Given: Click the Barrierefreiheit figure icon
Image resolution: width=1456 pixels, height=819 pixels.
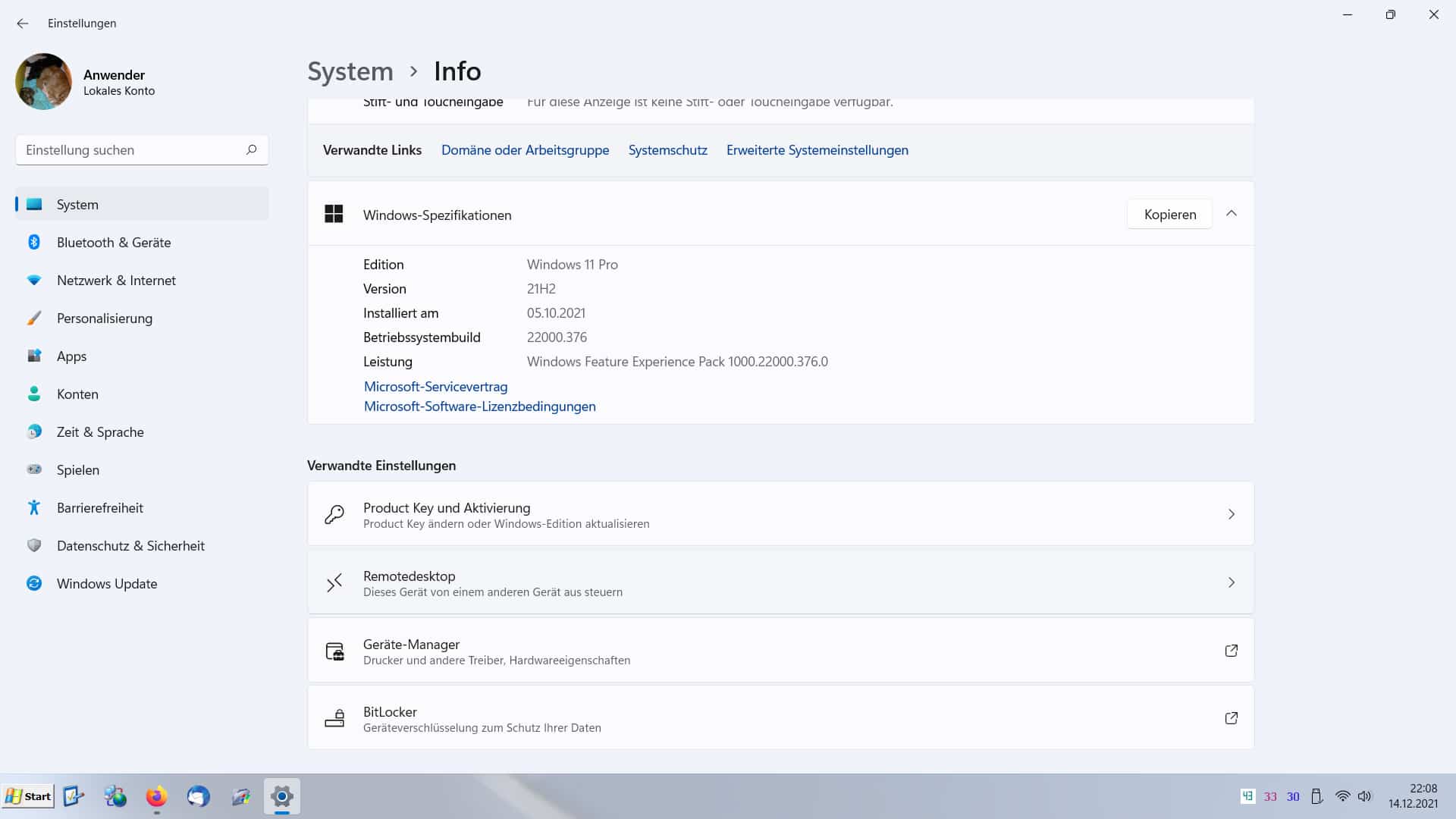Looking at the screenshot, I should tap(34, 507).
